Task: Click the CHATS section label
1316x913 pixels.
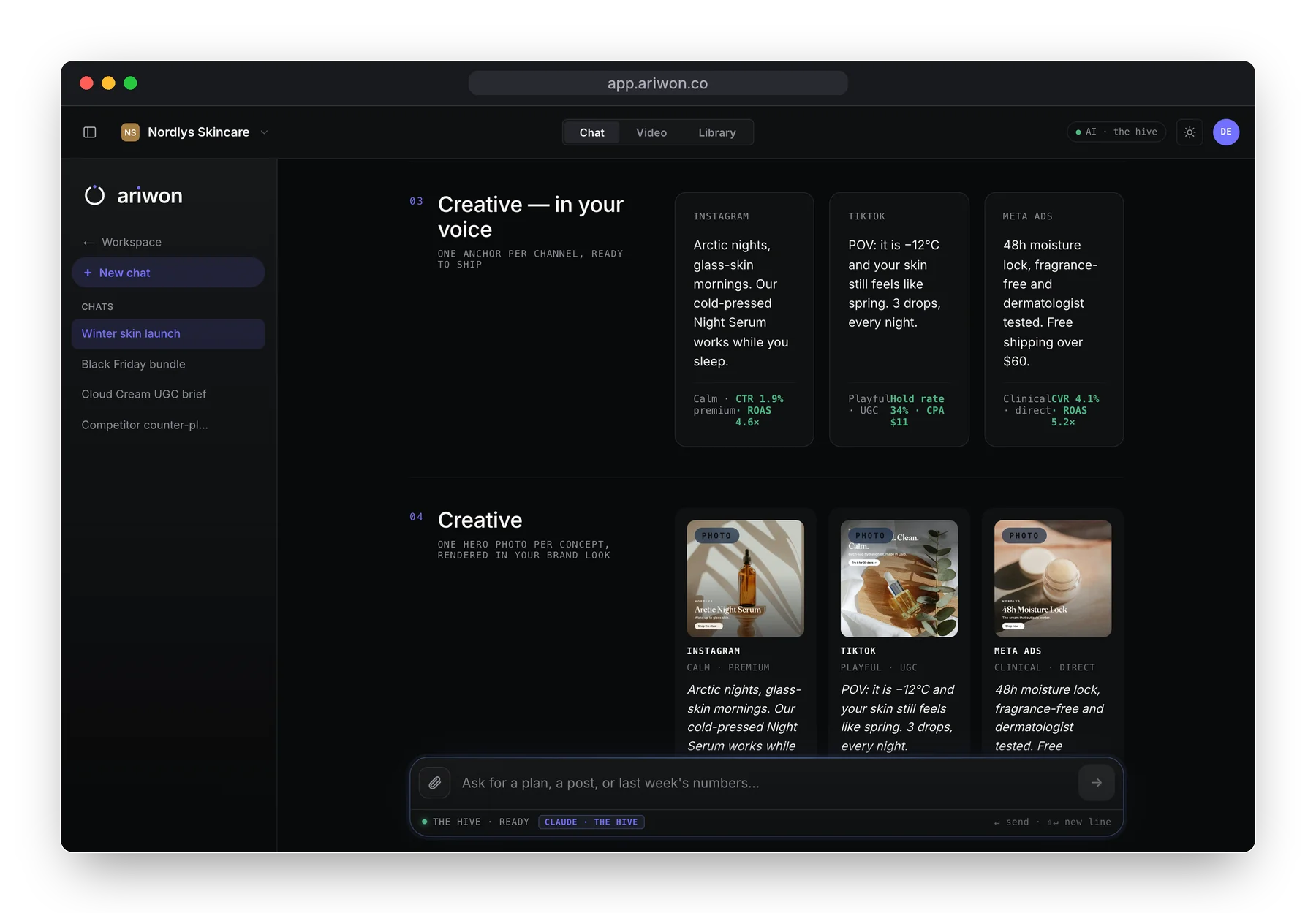Action: coord(97,306)
